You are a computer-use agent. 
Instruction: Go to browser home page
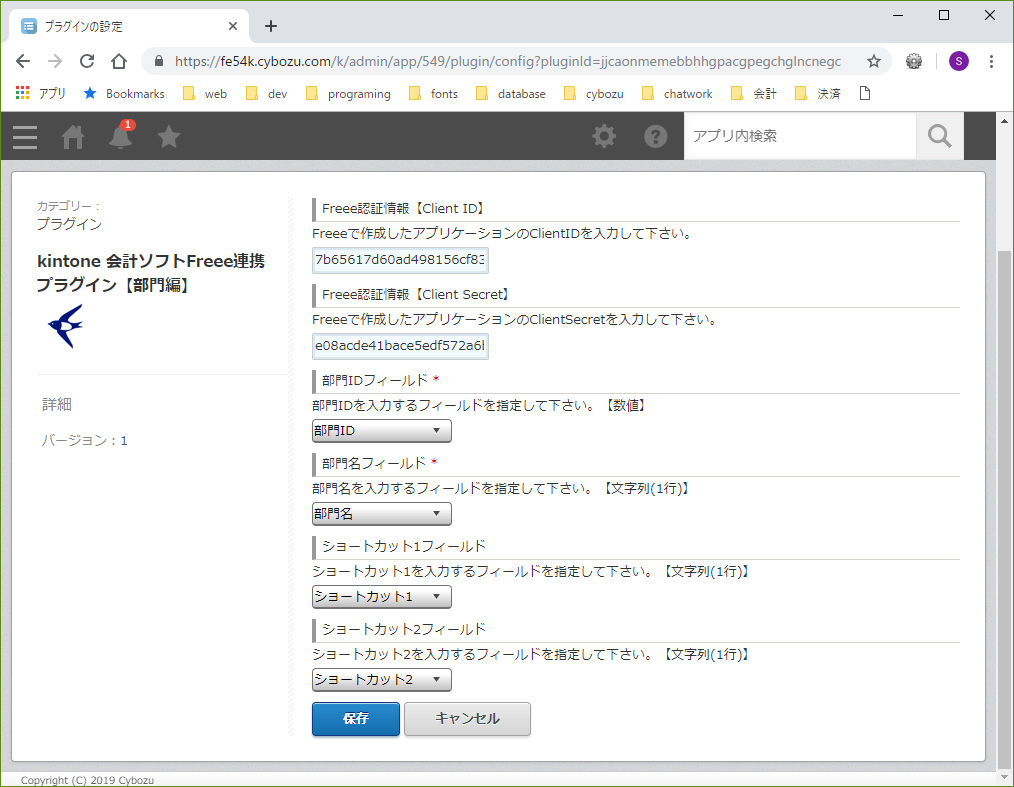pyautogui.click(x=119, y=61)
